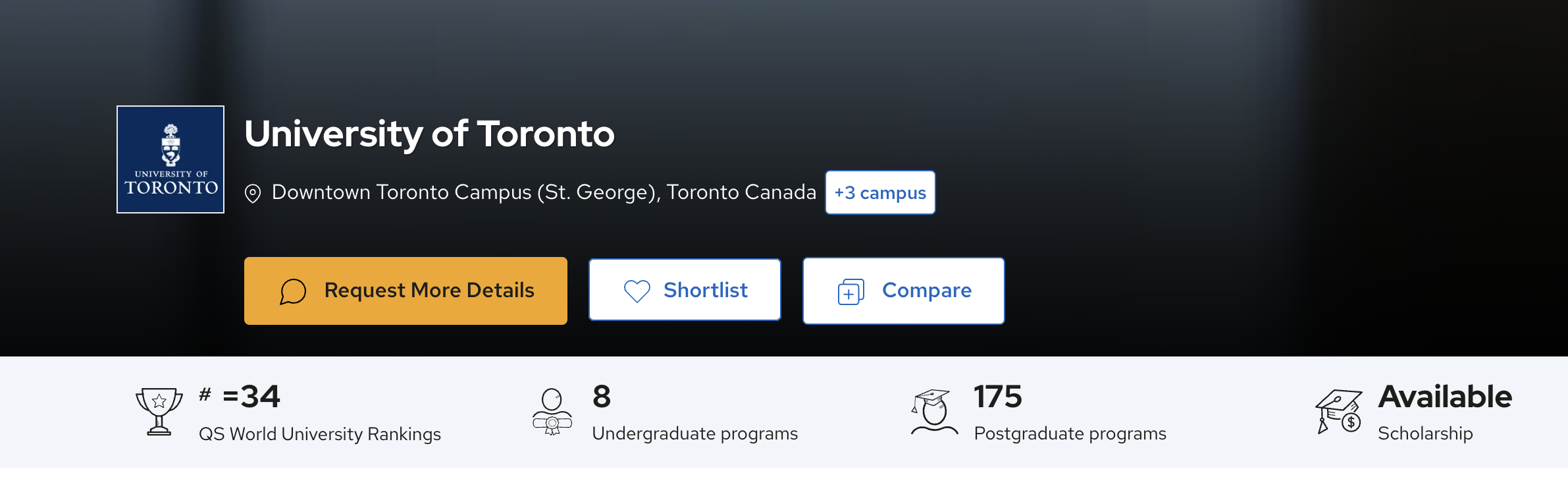
Task: Click the =34 ranking number
Action: pos(251,397)
